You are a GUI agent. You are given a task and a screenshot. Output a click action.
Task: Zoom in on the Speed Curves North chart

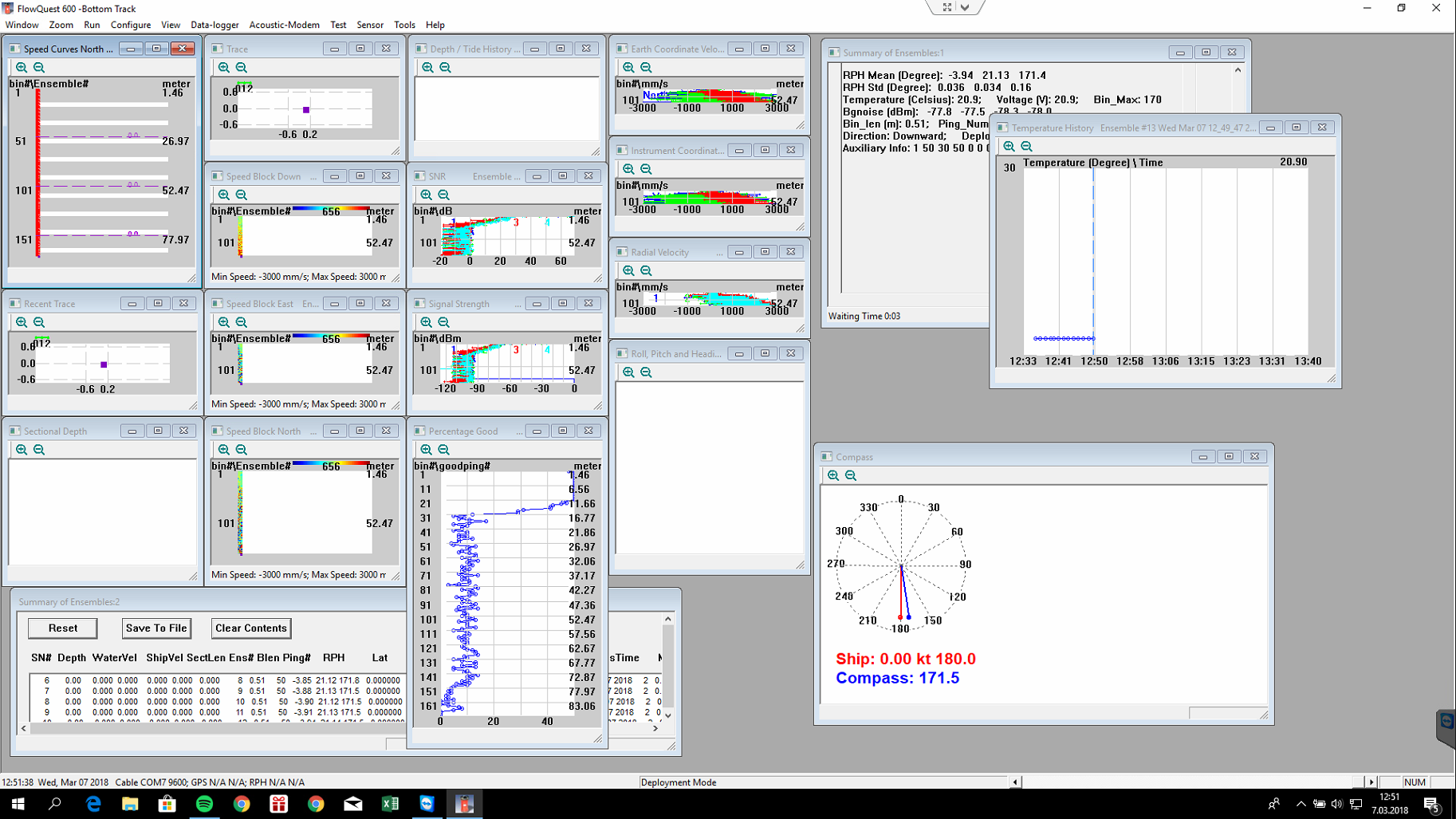pyautogui.click(x=22, y=68)
